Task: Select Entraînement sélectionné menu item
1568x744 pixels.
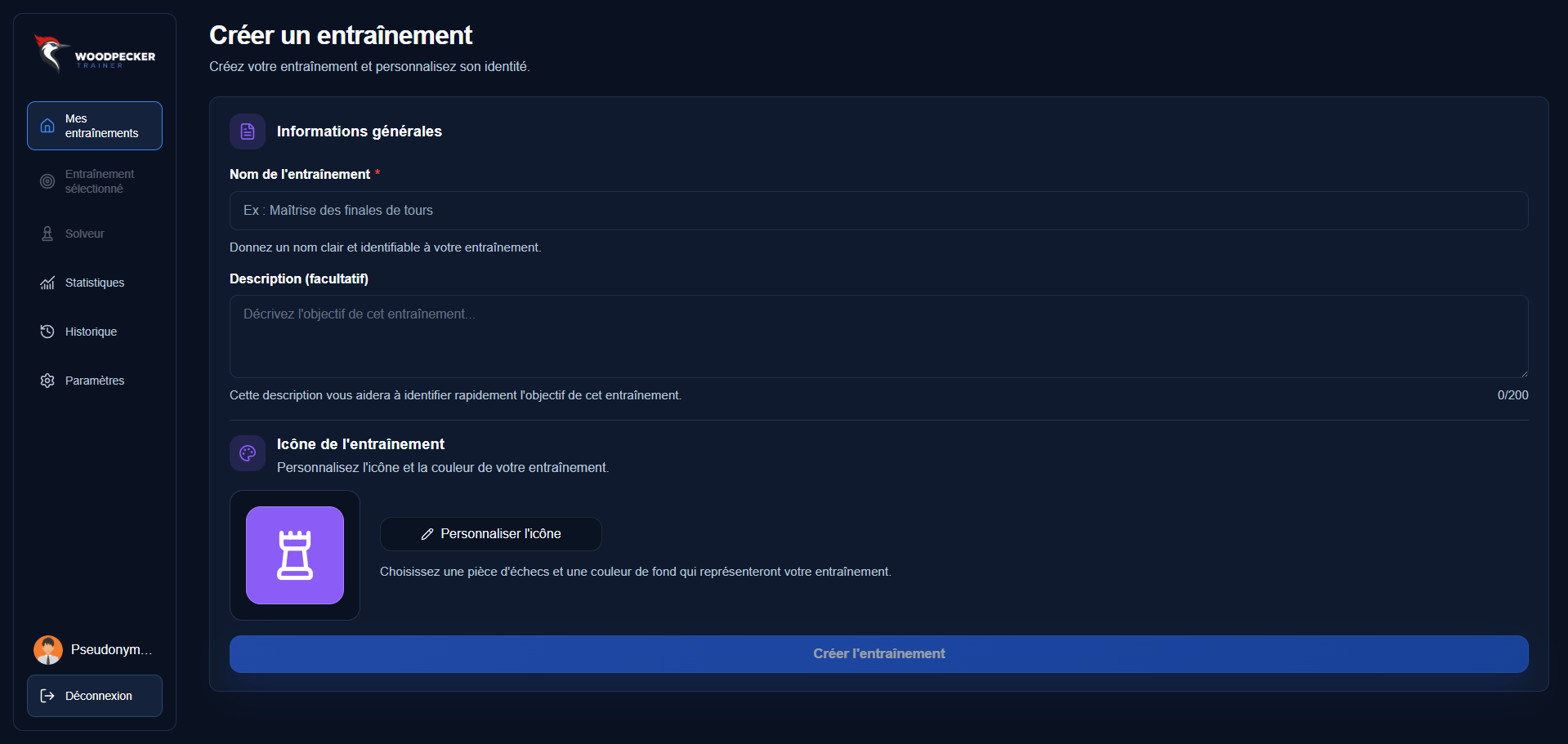Action: pyautogui.click(x=95, y=181)
